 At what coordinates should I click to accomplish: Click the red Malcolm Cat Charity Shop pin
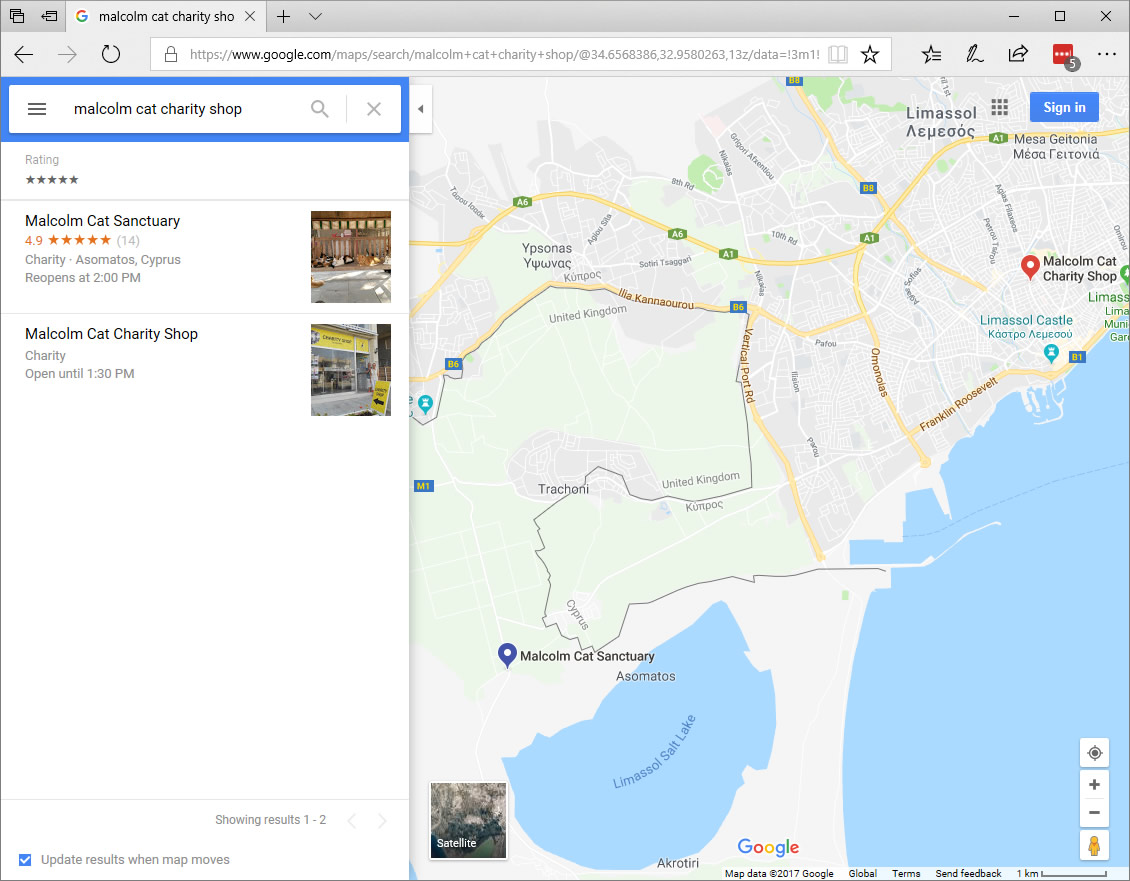pyautogui.click(x=1029, y=266)
